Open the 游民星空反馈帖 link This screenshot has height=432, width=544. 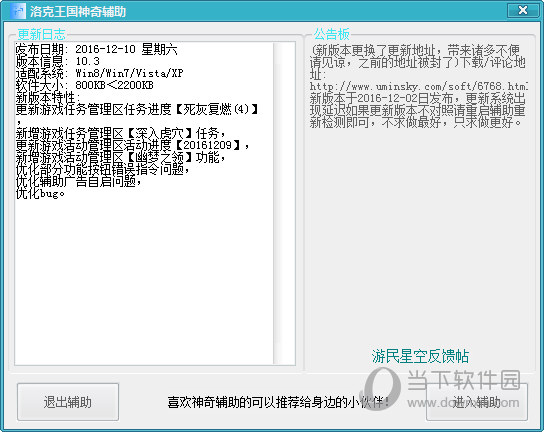coord(420,356)
